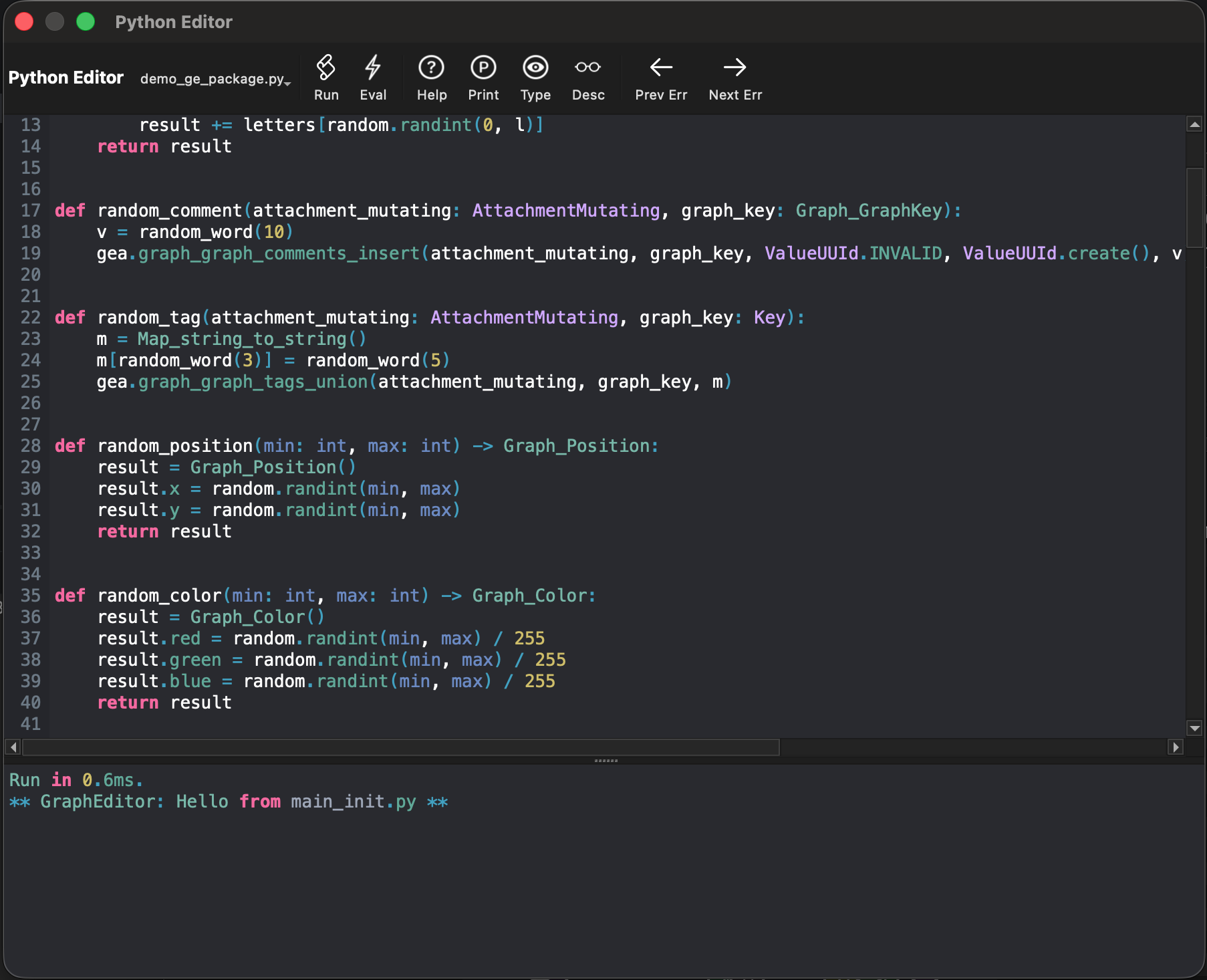
Task: Place cursor on random_color function name
Action: [159, 596]
